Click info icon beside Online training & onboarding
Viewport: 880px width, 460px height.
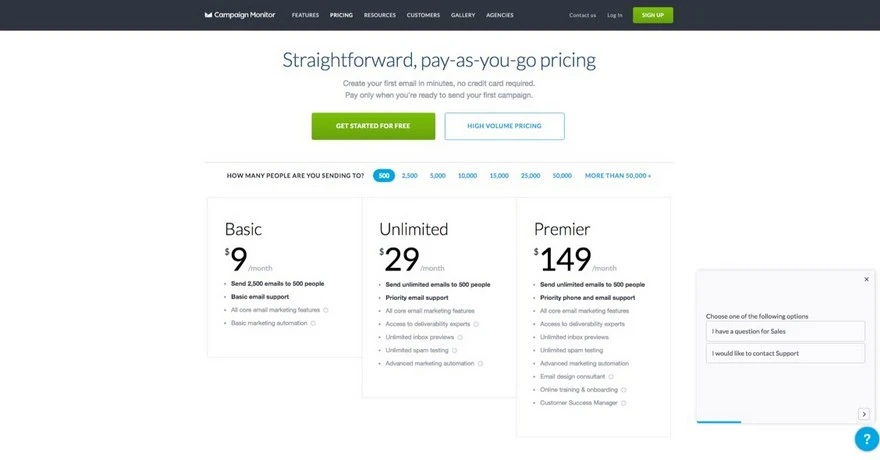(x=622, y=390)
